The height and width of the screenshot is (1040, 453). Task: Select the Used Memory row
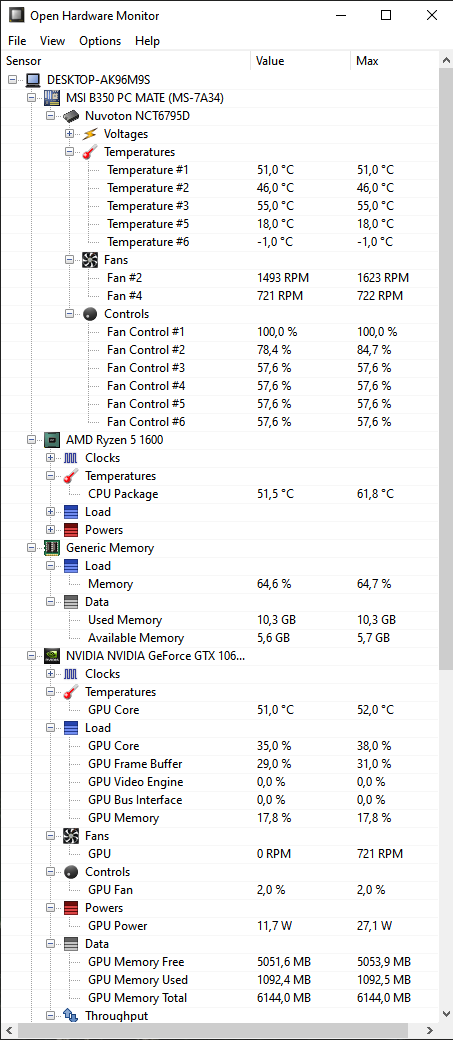tap(220, 620)
